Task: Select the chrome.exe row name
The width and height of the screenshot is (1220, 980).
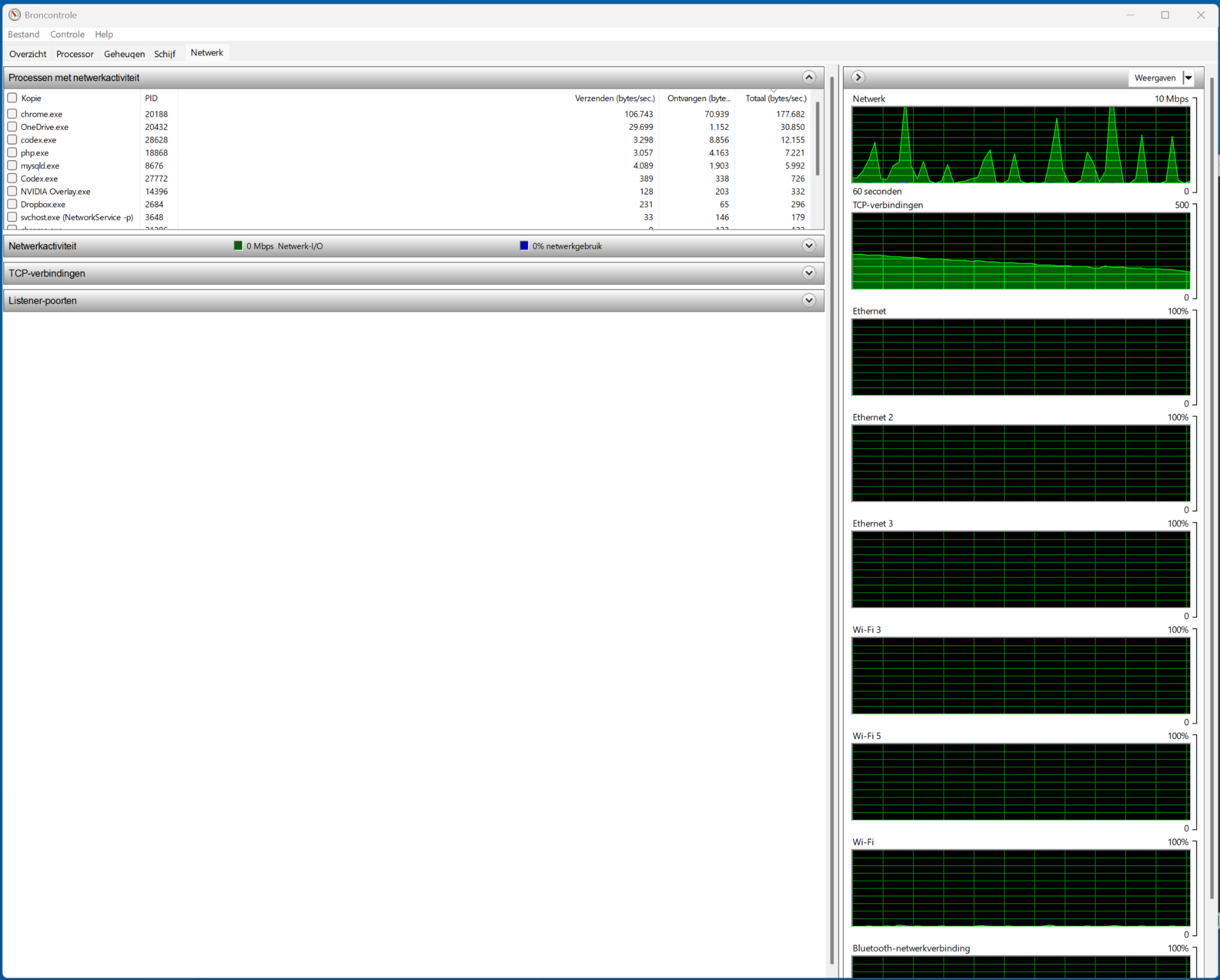Action: pyautogui.click(x=42, y=114)
